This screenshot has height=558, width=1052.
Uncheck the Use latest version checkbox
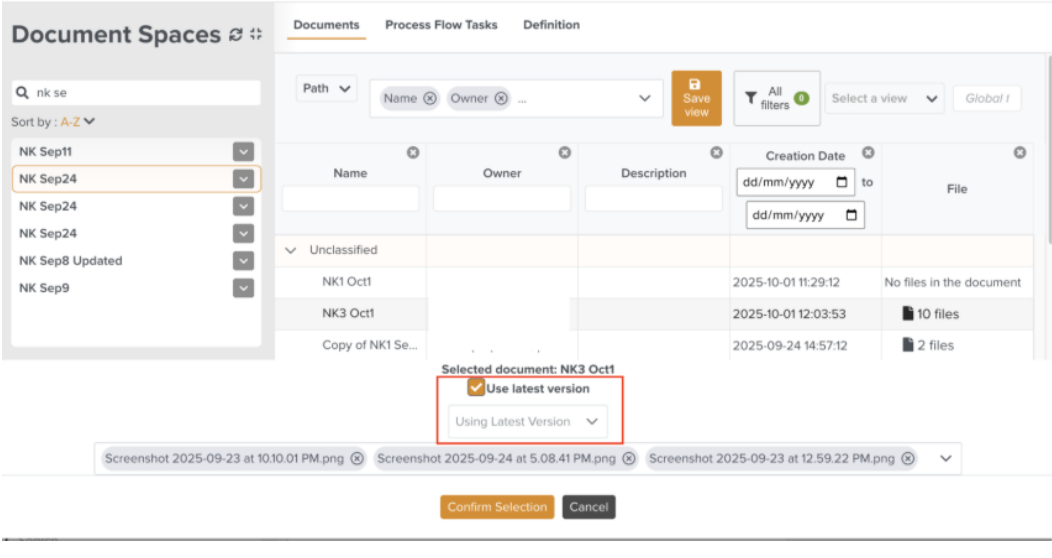(476, 388)
